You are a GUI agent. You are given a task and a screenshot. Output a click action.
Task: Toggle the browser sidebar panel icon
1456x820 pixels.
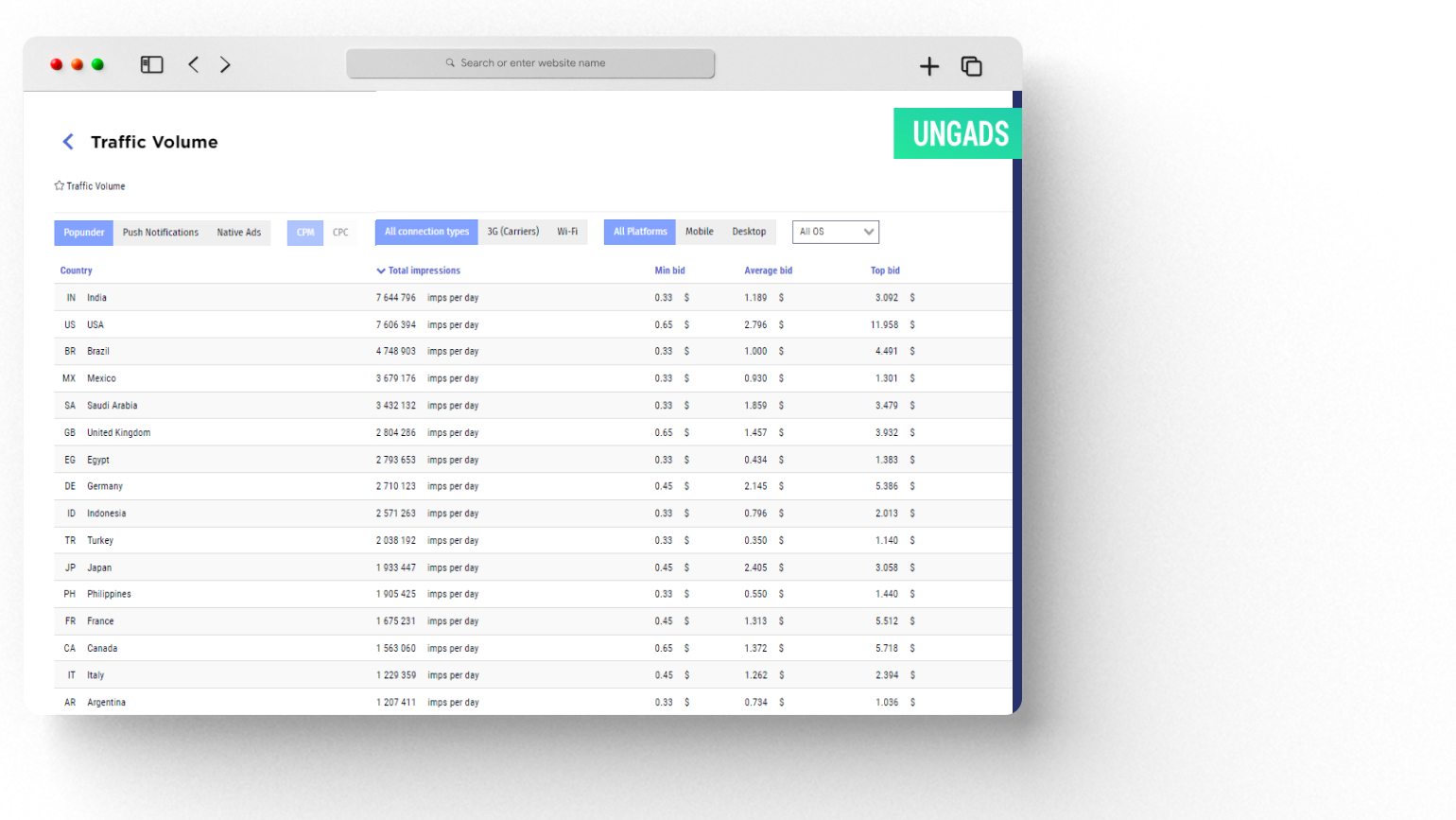(x=151, y=64)
